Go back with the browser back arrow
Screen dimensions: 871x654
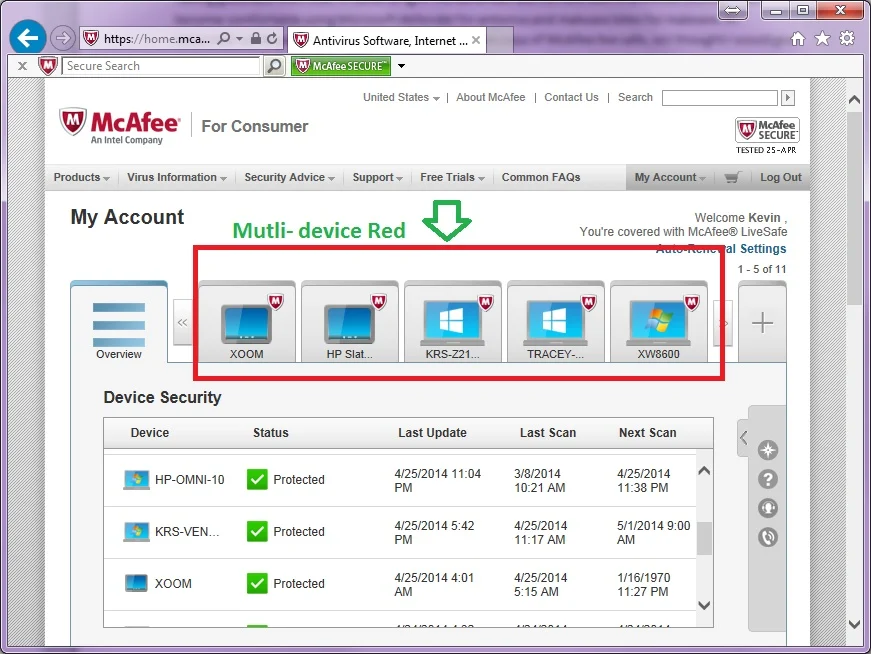[27, 38]
